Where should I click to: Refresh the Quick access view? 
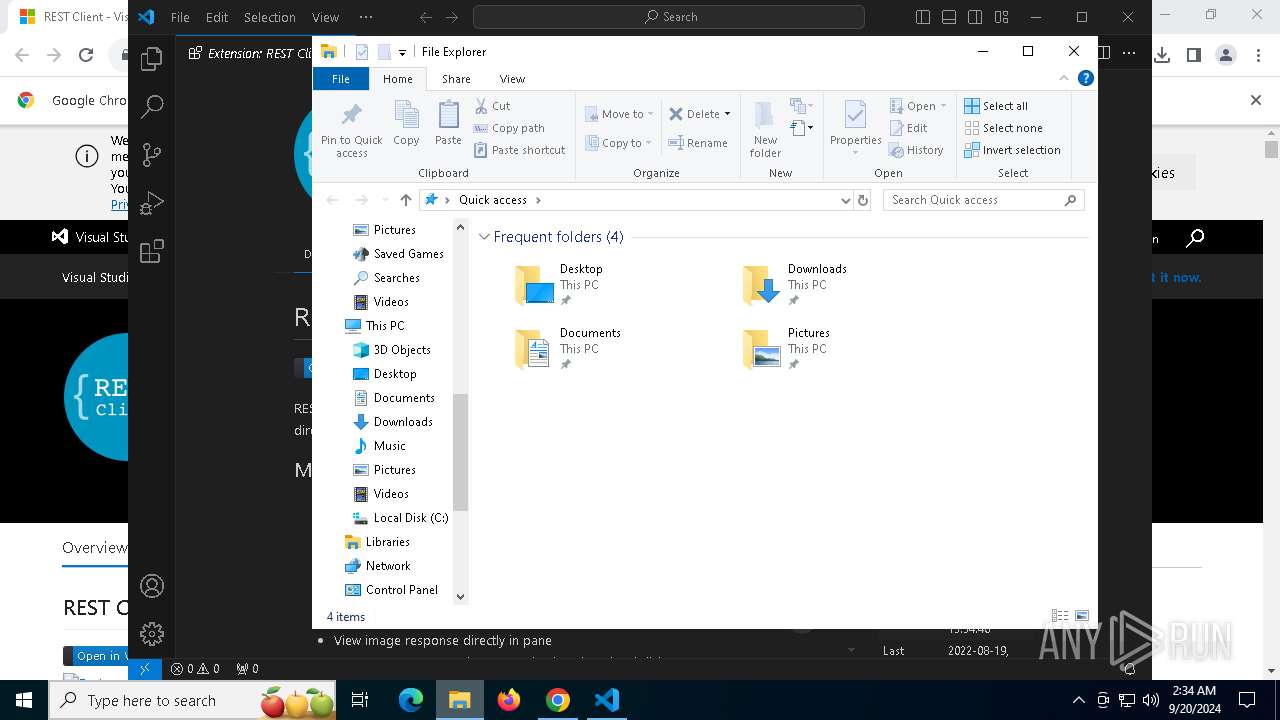[864, 200]
